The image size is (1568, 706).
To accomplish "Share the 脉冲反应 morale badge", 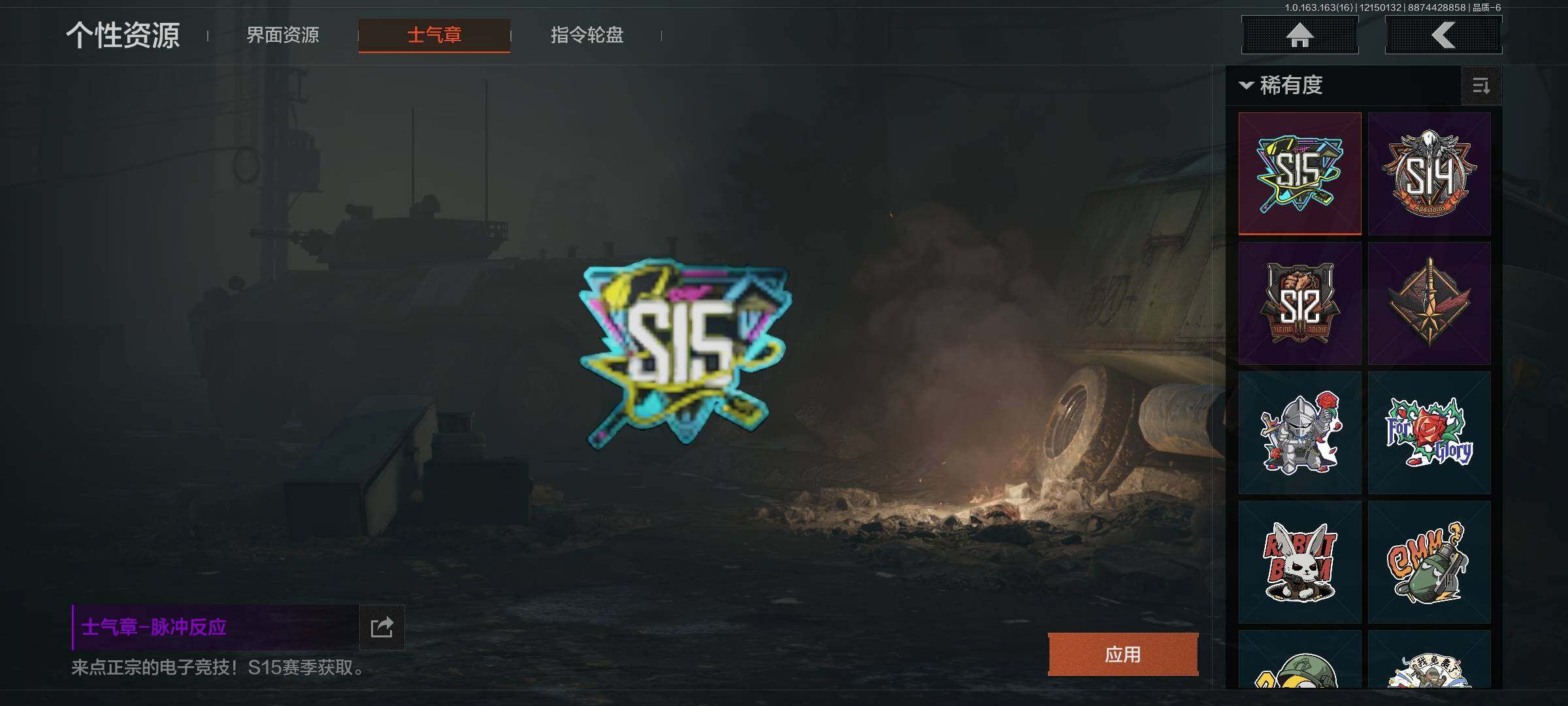I will 382,628.
